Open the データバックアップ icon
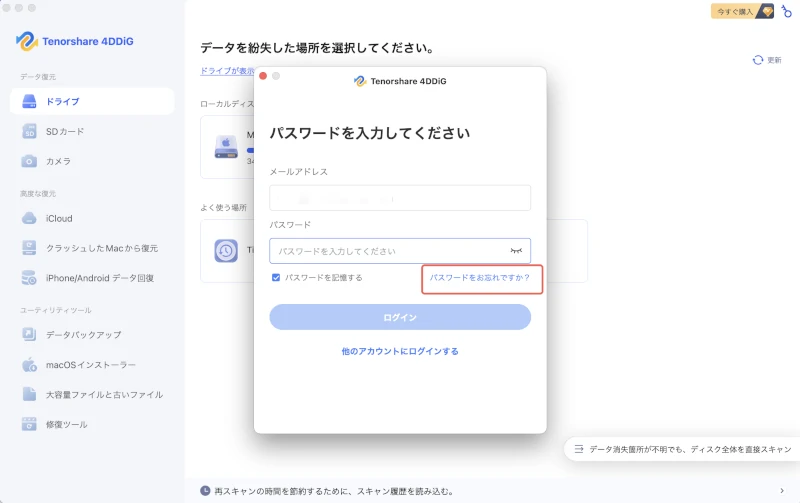The height and width of the screenshot is (503, 800). pos(29,335)
